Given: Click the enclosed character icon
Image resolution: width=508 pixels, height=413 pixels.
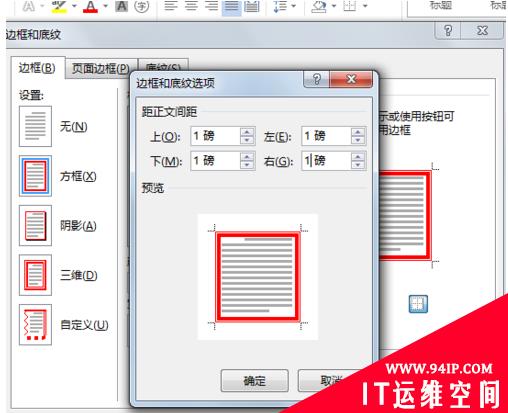Looking at the screenshot, I should click(142, 6).
